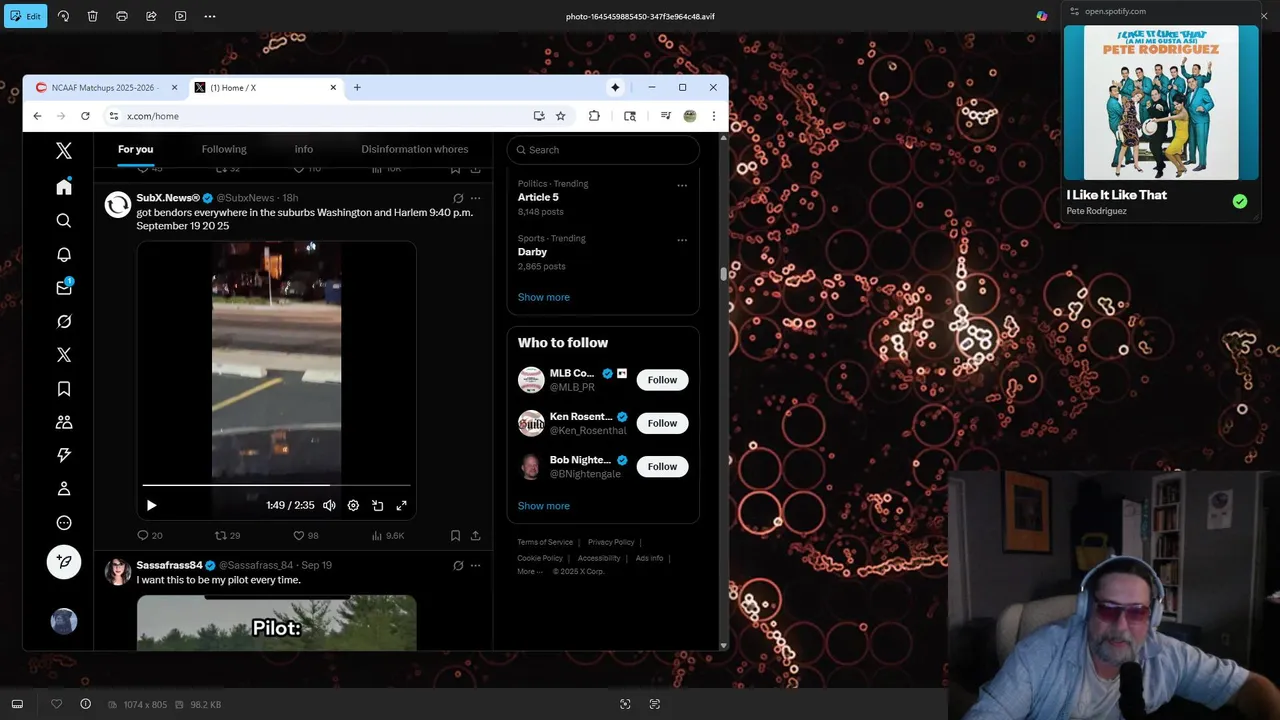Click the account avatar at sidebar bottom

64,621
